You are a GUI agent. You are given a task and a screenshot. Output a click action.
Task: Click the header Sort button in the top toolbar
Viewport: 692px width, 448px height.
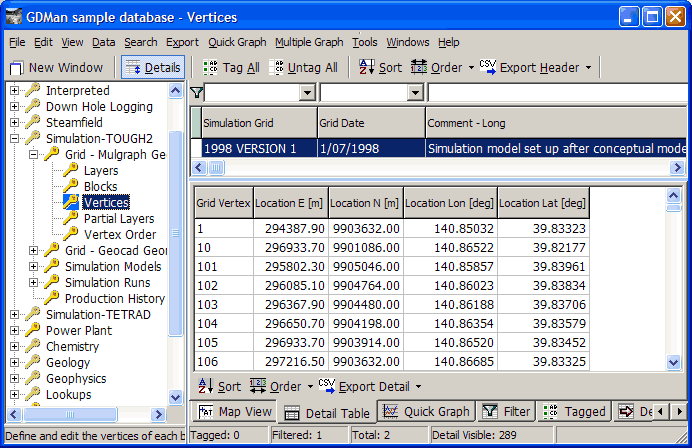(x=380, y=68)
